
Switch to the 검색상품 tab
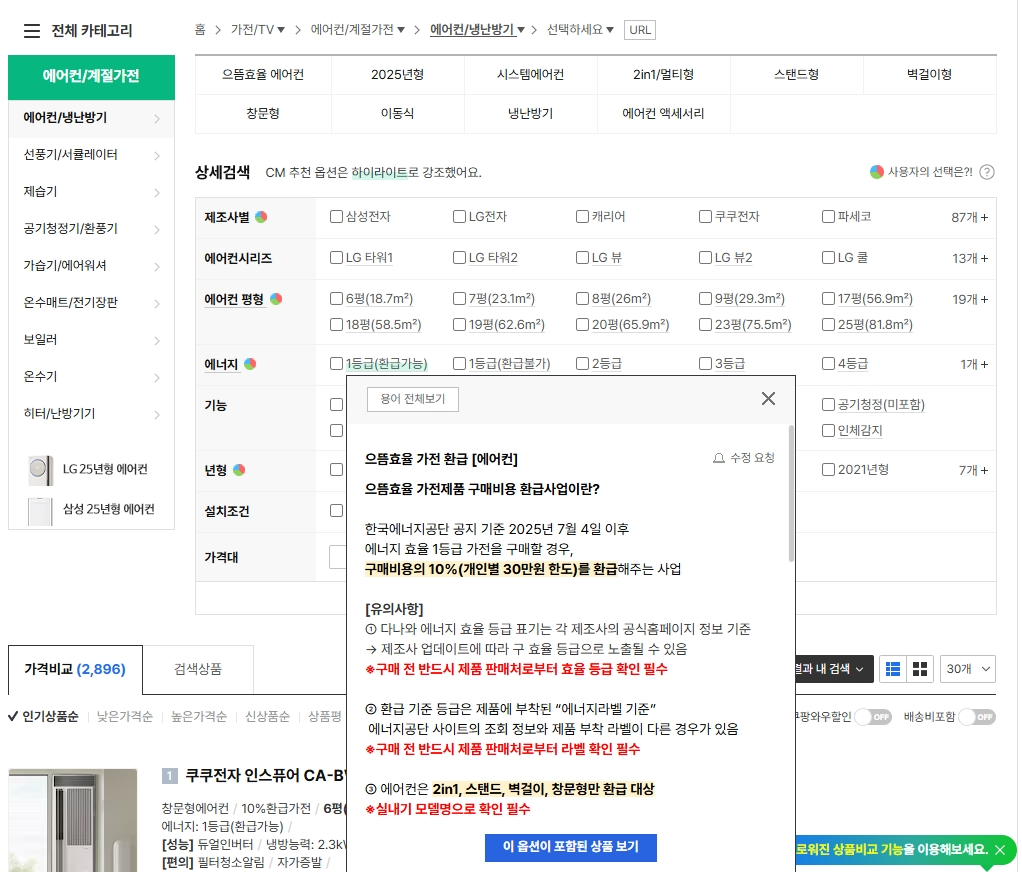point(200,668)
